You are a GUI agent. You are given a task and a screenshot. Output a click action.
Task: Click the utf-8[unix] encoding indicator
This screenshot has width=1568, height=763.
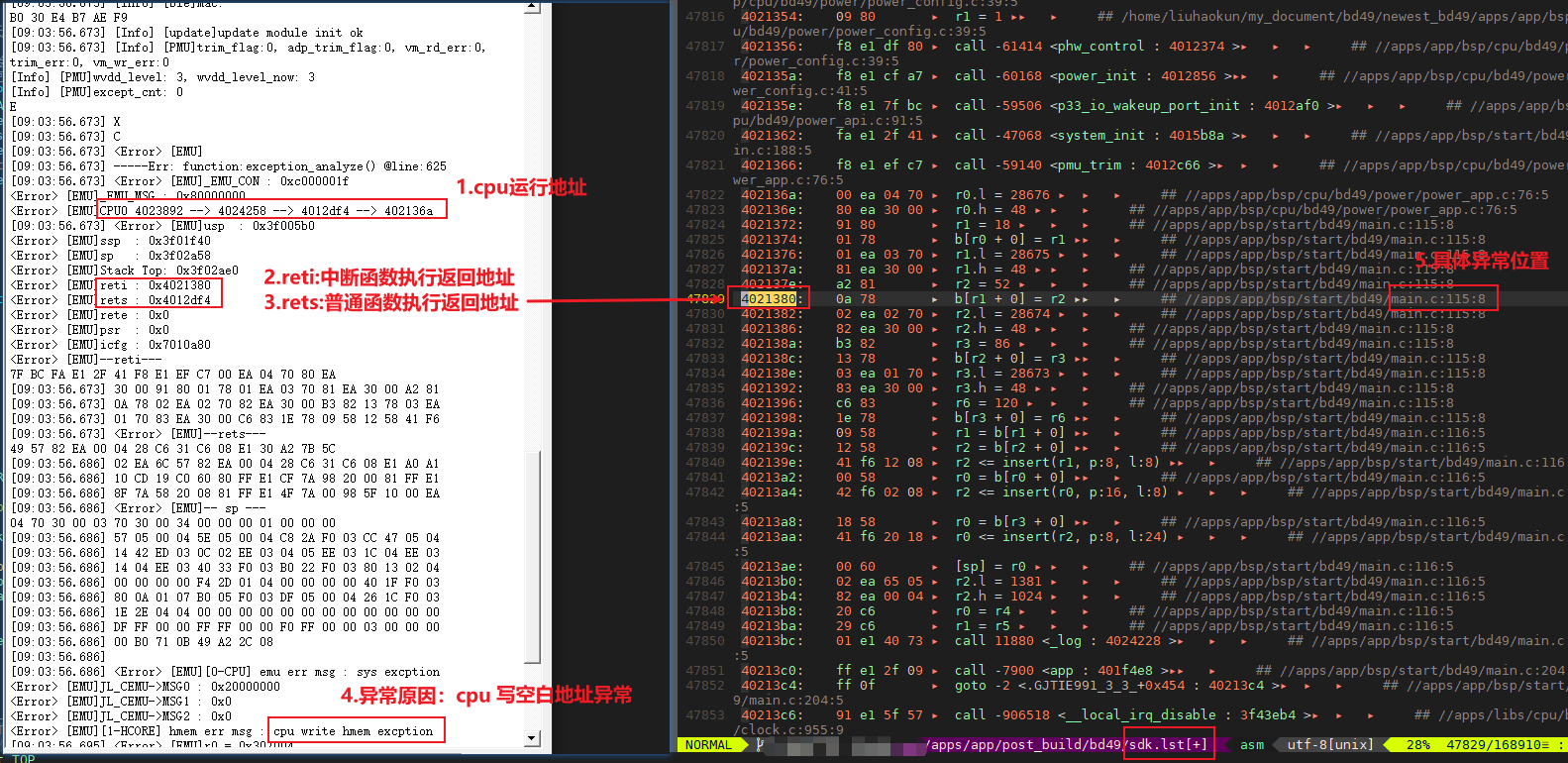tap(1330, 744)
